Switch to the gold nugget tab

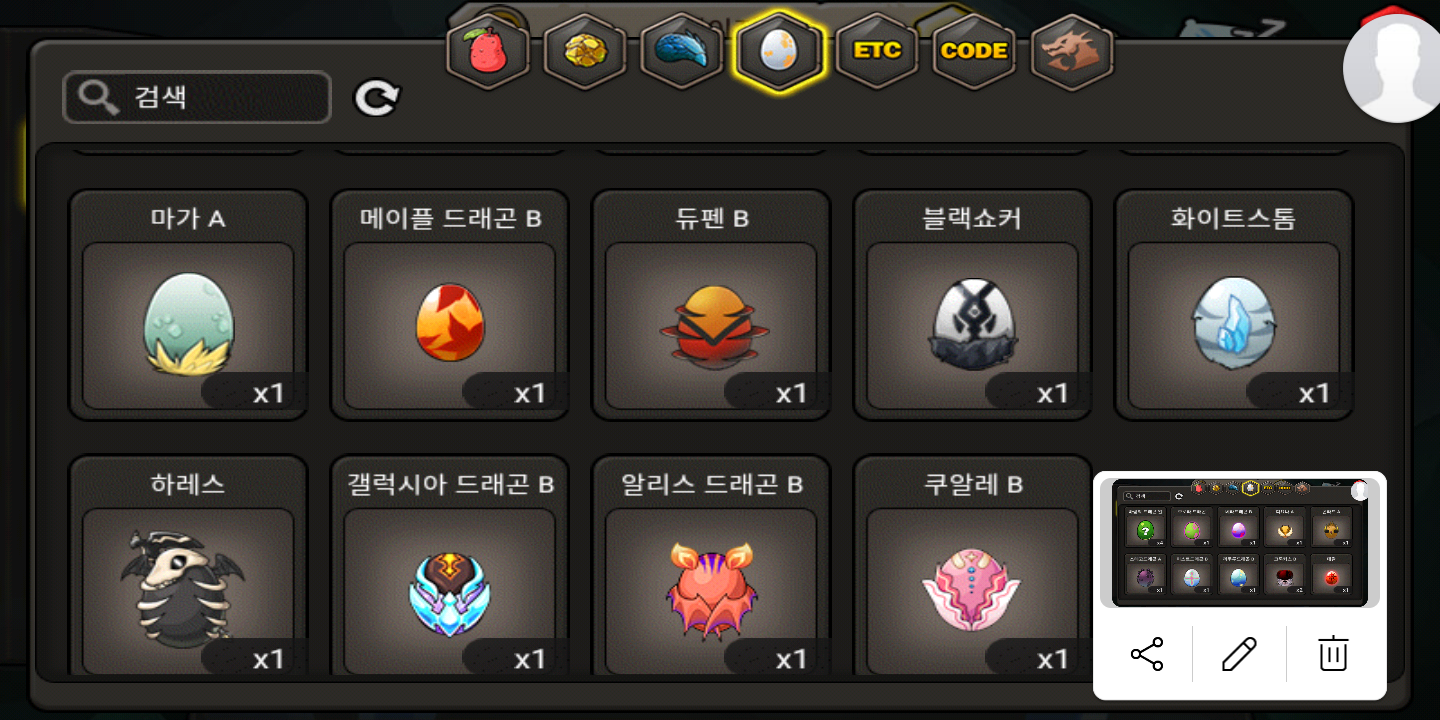pos(584,50)
